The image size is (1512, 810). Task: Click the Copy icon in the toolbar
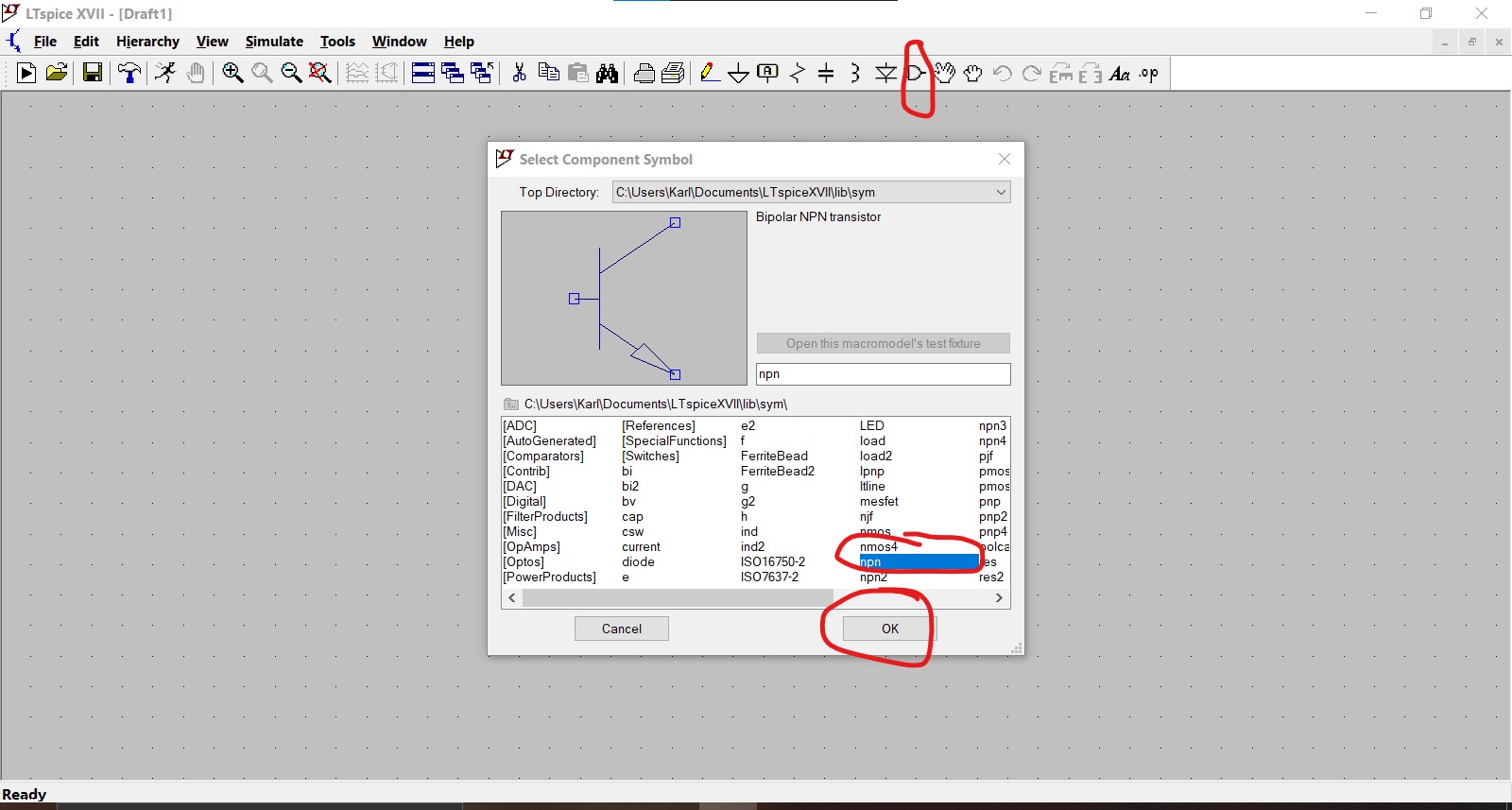tap(548, 73)
